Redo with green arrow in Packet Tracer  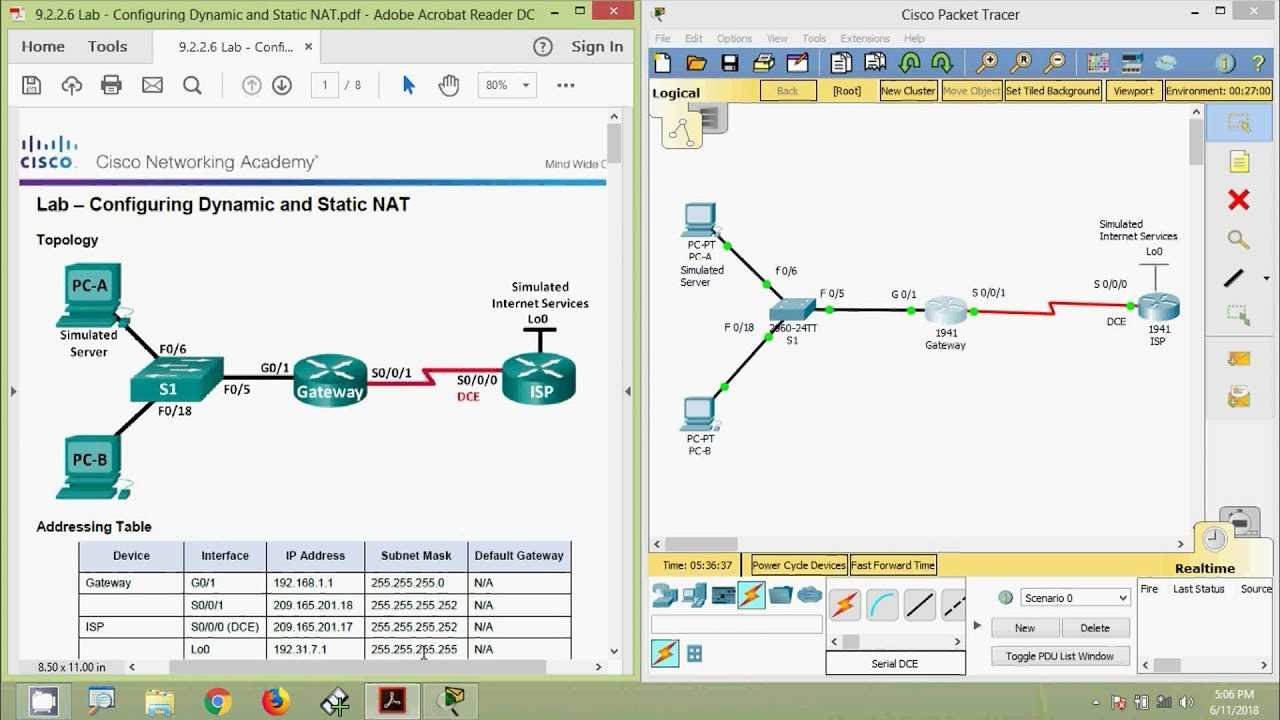click(942, 63)
